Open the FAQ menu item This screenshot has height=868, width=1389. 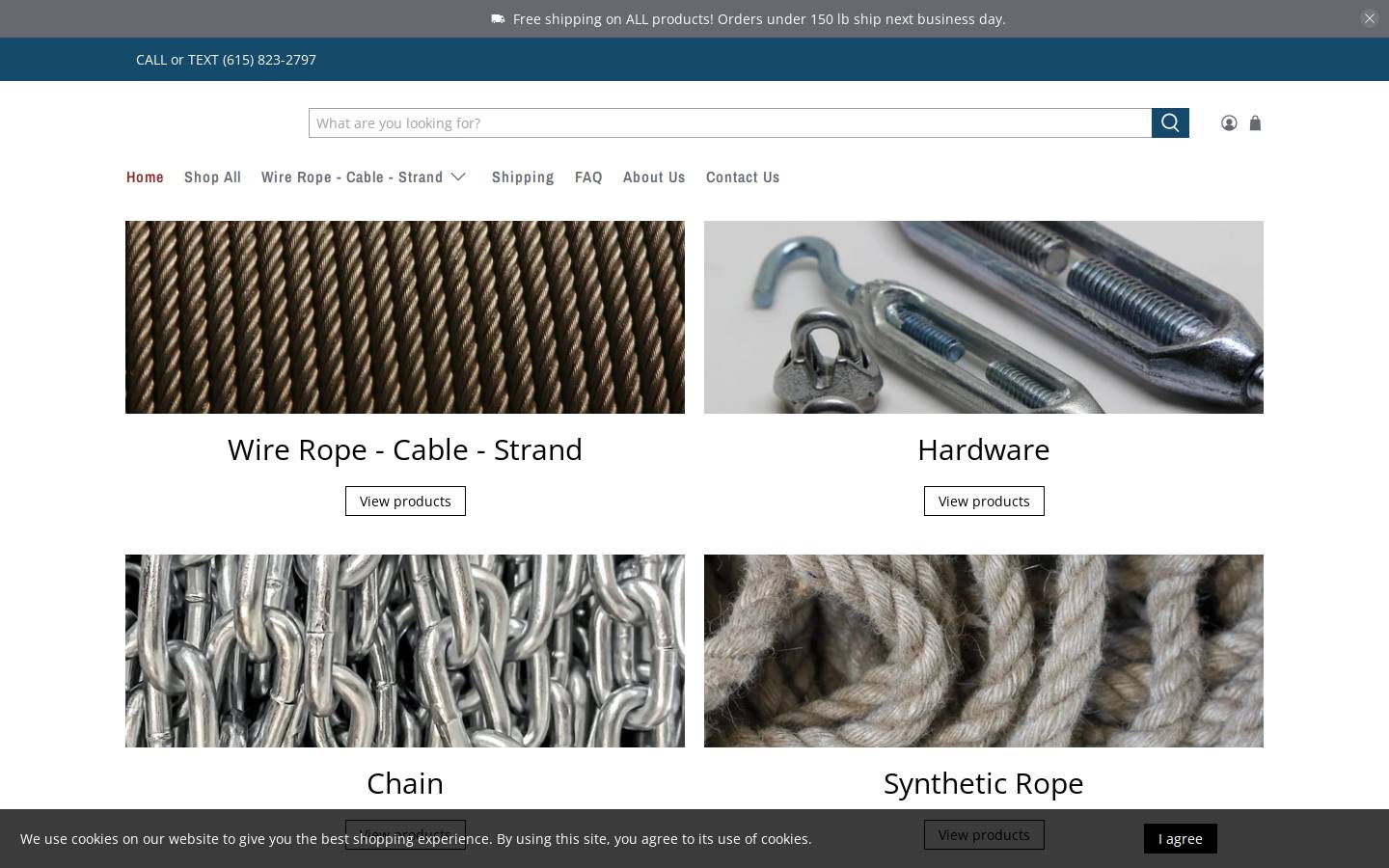588,176
